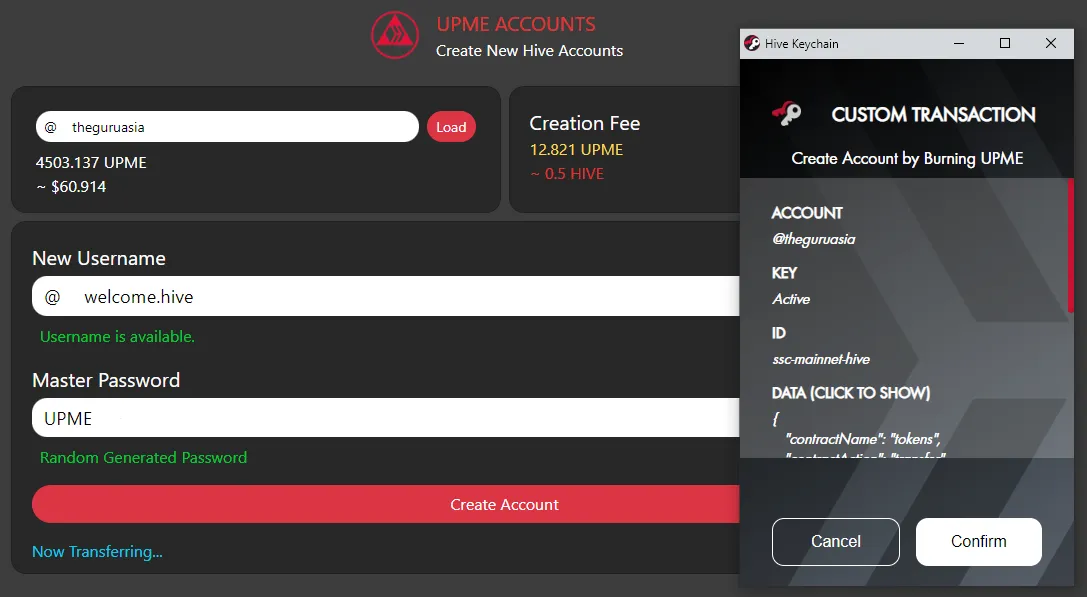Click the '4503.137 UPME' balance
Screen dimensions: 1087x597
pos(91,162)
